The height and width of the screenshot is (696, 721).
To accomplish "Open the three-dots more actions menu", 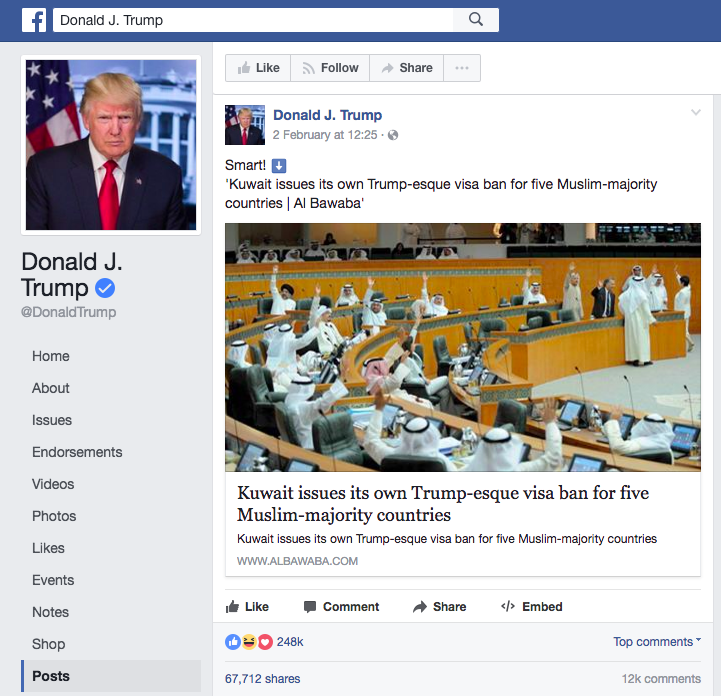I will 462,68.
